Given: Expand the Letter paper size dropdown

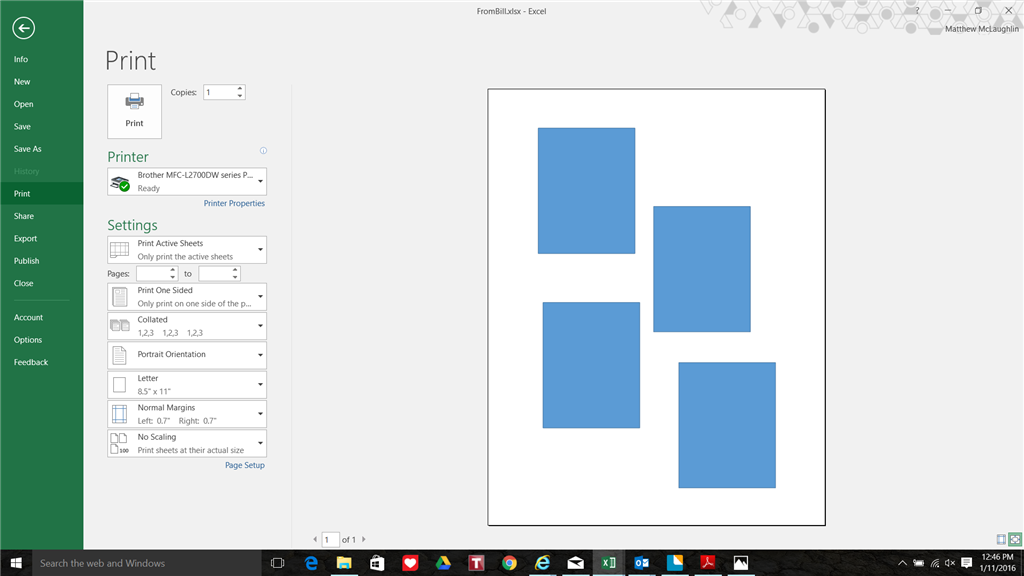Looking at the screenshot, I should pos(187,385).
